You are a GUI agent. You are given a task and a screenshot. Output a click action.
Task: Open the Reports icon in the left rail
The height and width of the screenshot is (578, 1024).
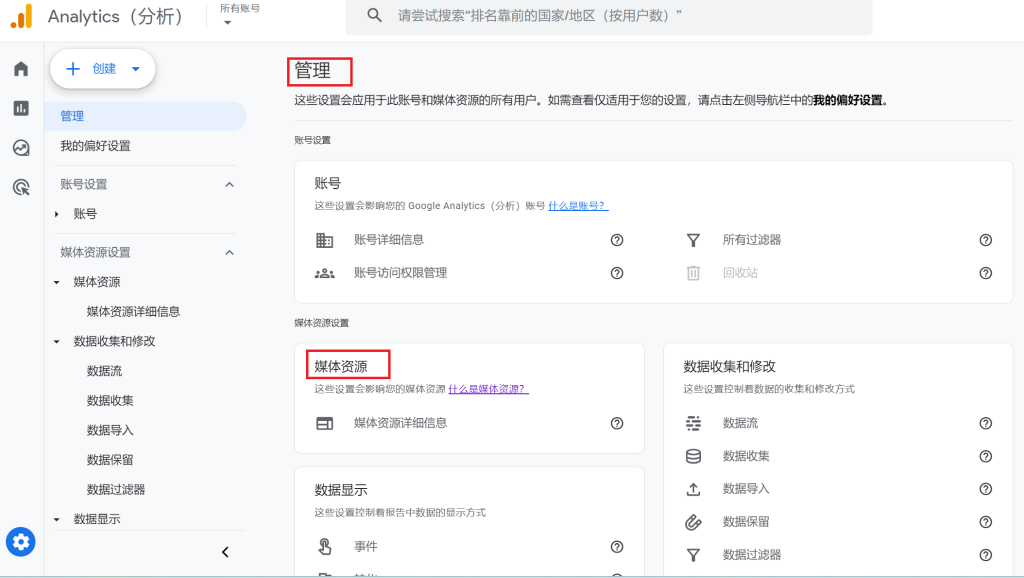(x=20, y=108)
